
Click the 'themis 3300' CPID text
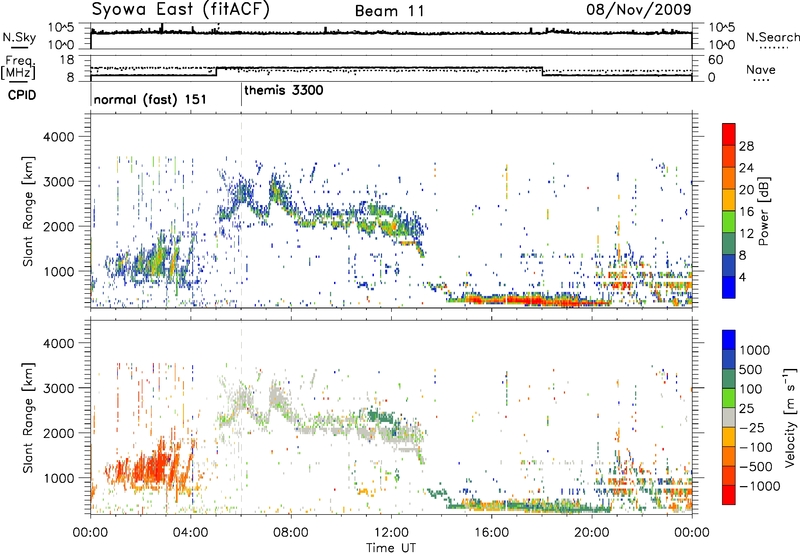tap(284, 91)
